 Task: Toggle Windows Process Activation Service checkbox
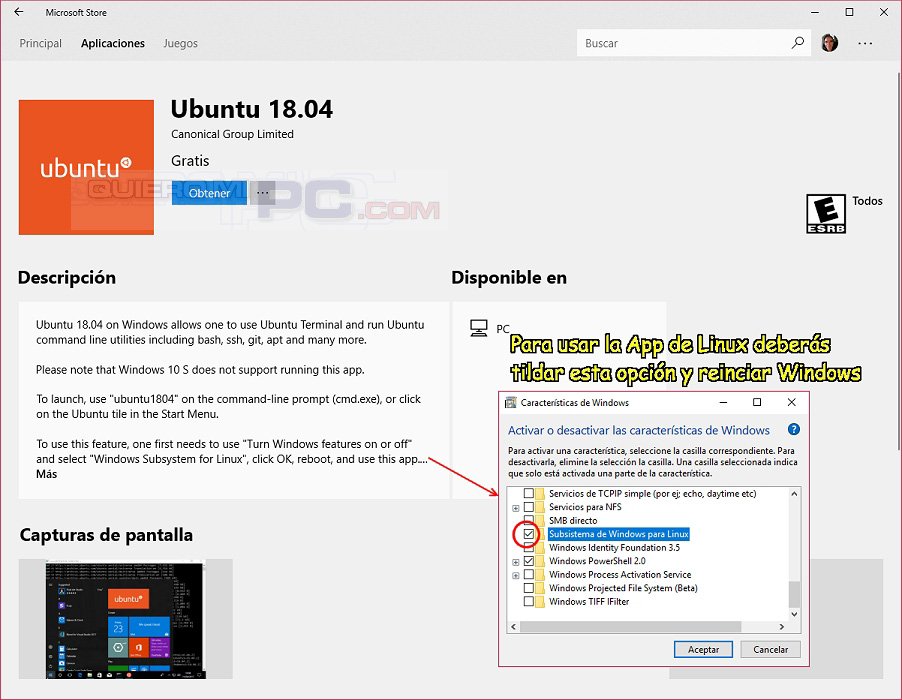(529, 574)
